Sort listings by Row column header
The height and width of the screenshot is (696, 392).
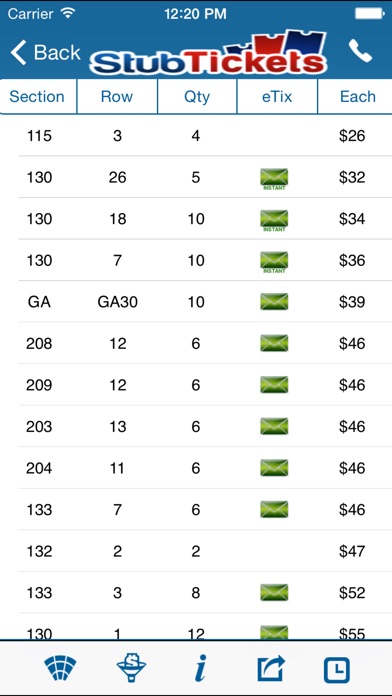click(117, 96)
